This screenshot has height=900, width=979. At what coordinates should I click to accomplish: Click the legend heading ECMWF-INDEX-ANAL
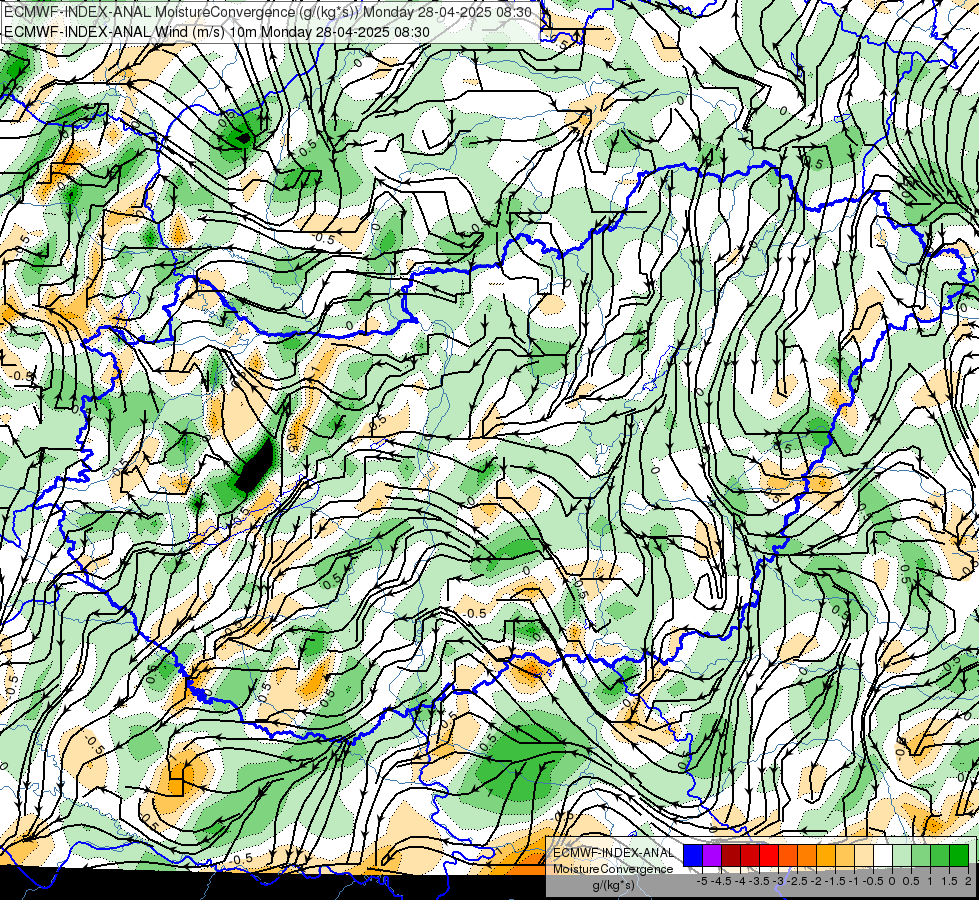point(614,853)
